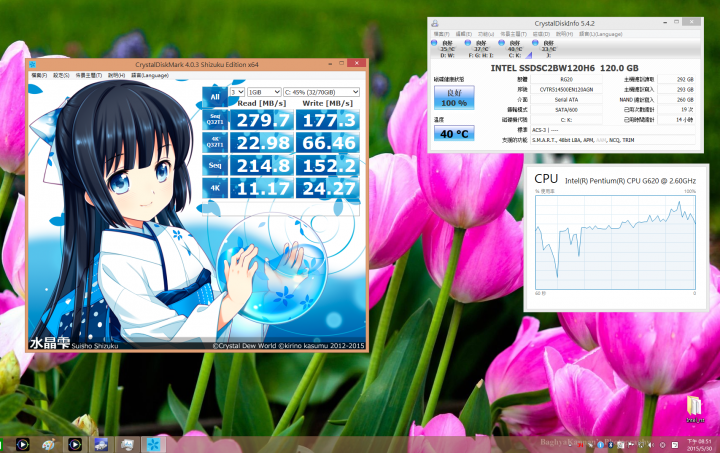The width and height of the screenshot is (720, 453).
Task: Select the J: disk at 33 °C
Action: tap(546, 49)
